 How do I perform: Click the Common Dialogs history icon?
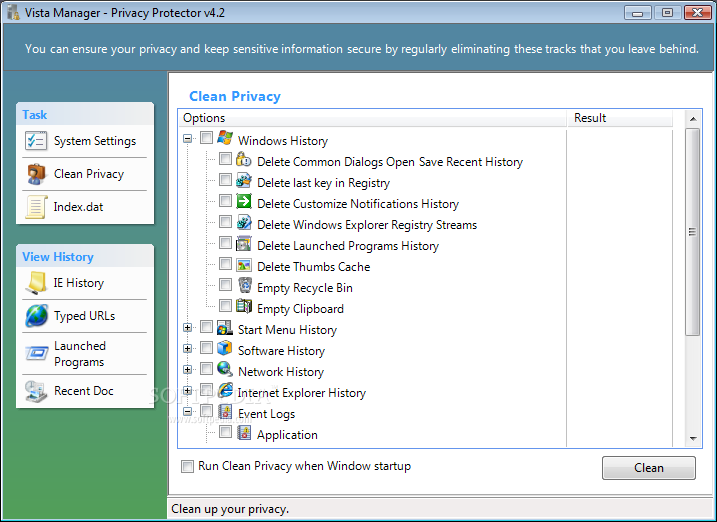(x=244, y=159)
